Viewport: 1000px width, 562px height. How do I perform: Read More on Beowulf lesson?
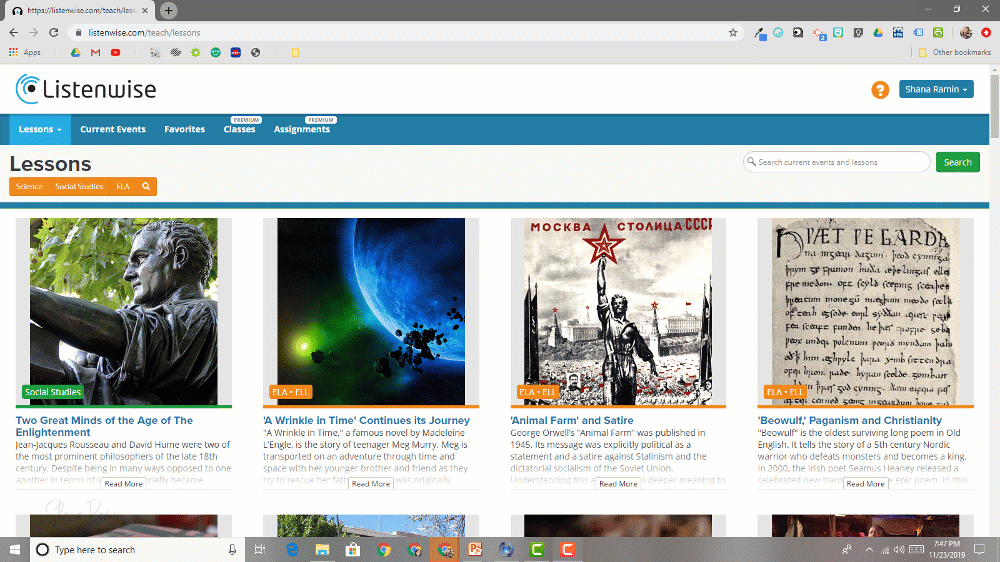tap(865, 484)
